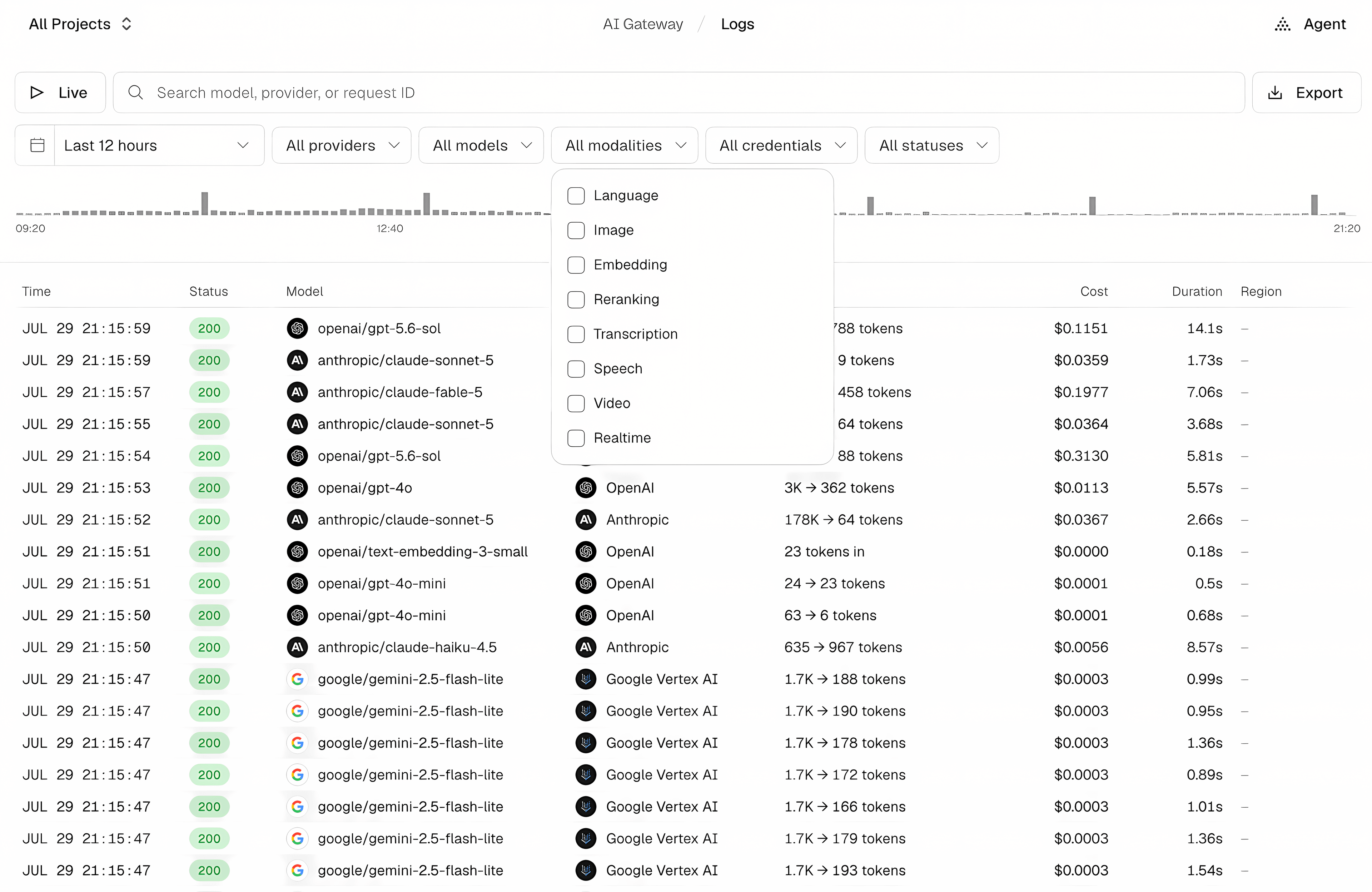Click the Duration column header
Image resolution: width=1372 pixels, height=892 pixels.
click(1197, 291)
